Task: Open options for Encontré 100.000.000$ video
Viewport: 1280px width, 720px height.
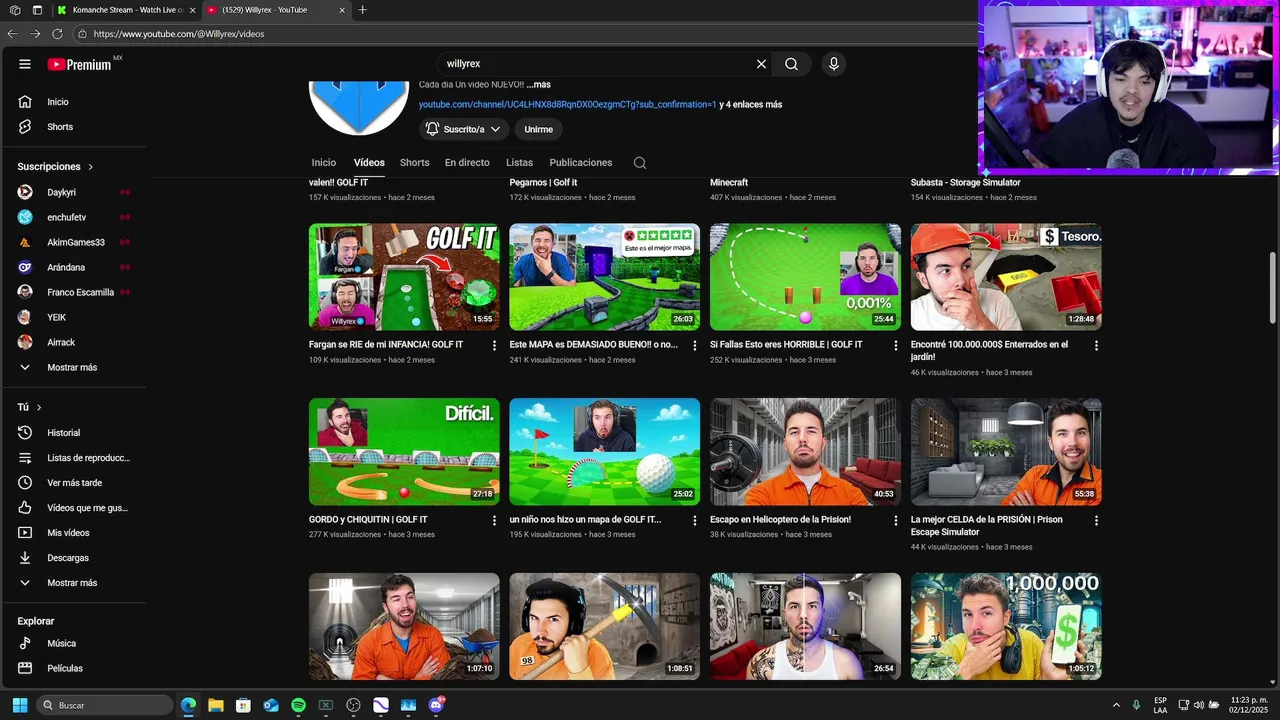Action: pyautogui.click(x=1096, y=345)
